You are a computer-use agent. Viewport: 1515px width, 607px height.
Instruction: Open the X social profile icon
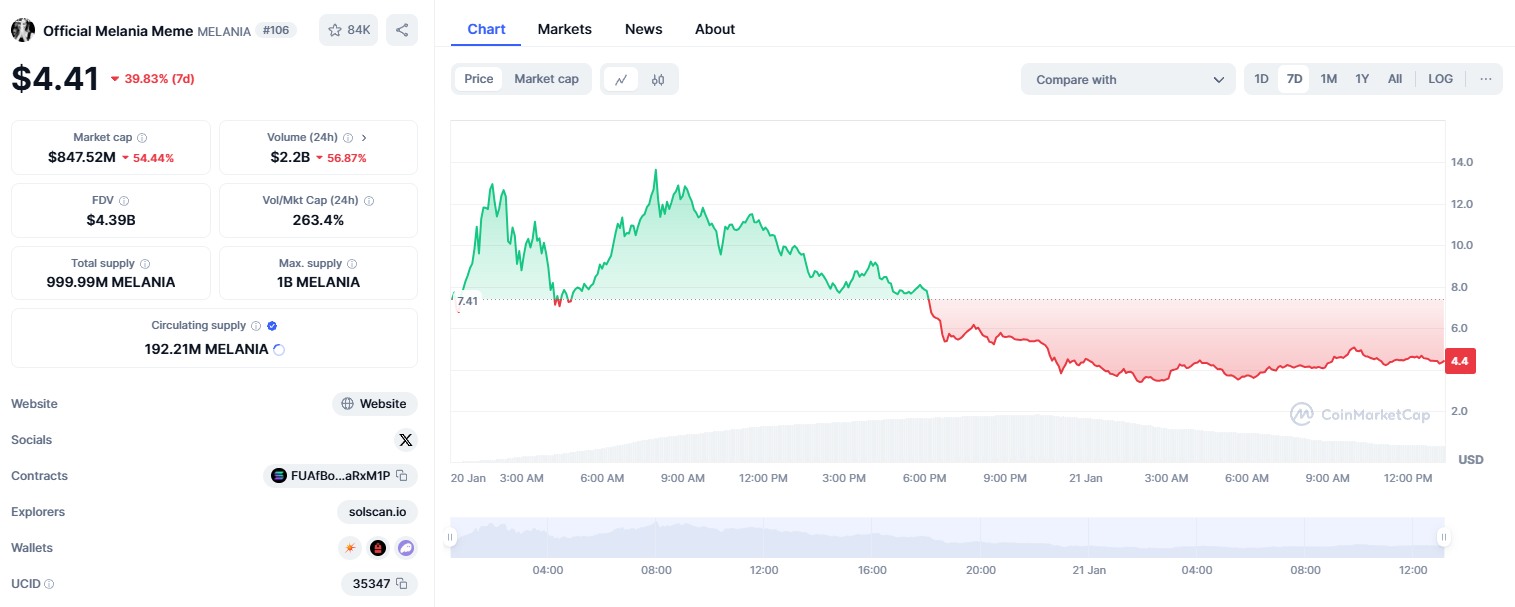click(405, 440)
